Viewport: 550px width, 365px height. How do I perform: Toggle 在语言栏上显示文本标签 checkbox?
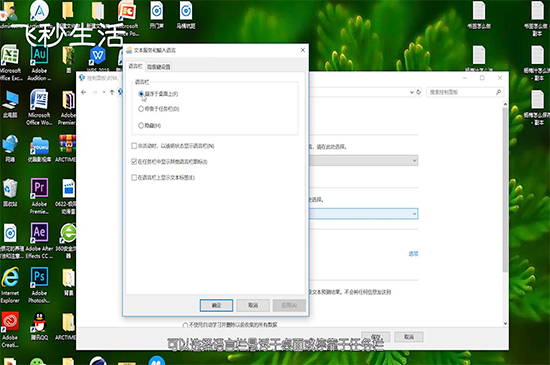(134, 178)
